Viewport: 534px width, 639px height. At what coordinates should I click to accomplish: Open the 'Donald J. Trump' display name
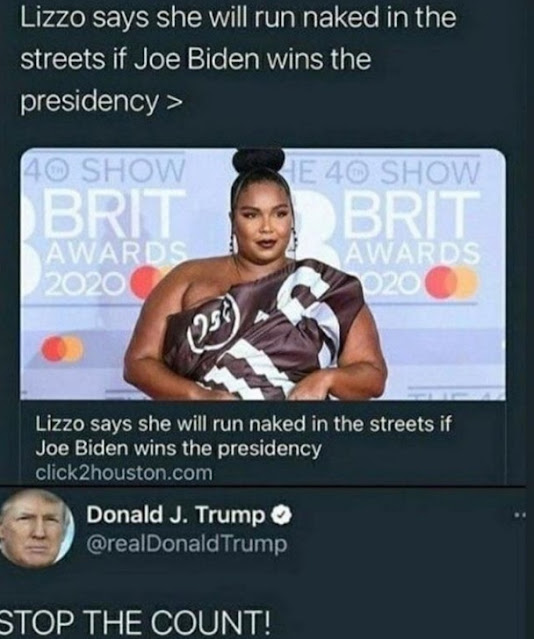tap(176, 515)
